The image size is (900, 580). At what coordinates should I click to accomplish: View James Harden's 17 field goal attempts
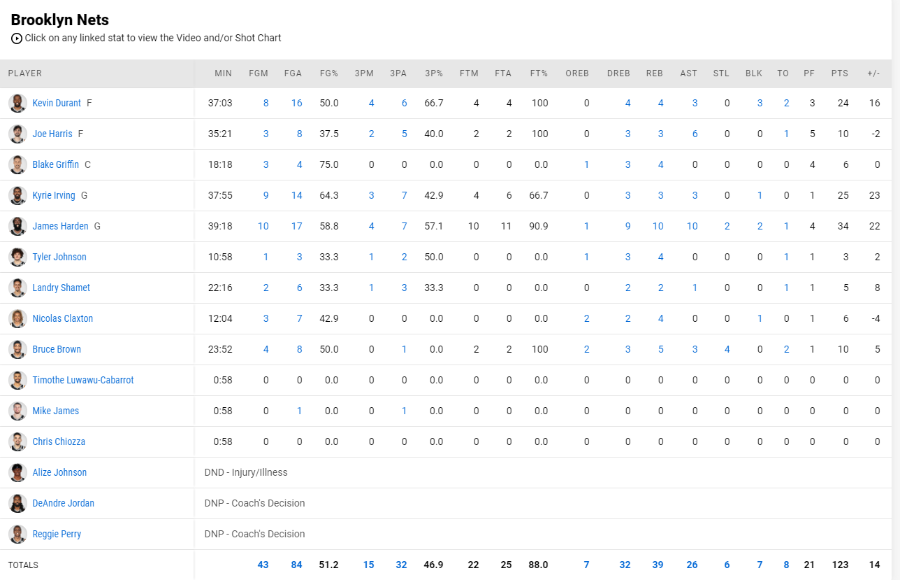coord(297,226)
